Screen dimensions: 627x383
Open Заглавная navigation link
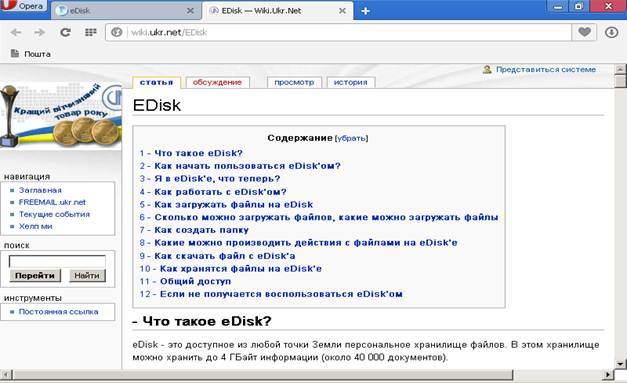(40, 190)
